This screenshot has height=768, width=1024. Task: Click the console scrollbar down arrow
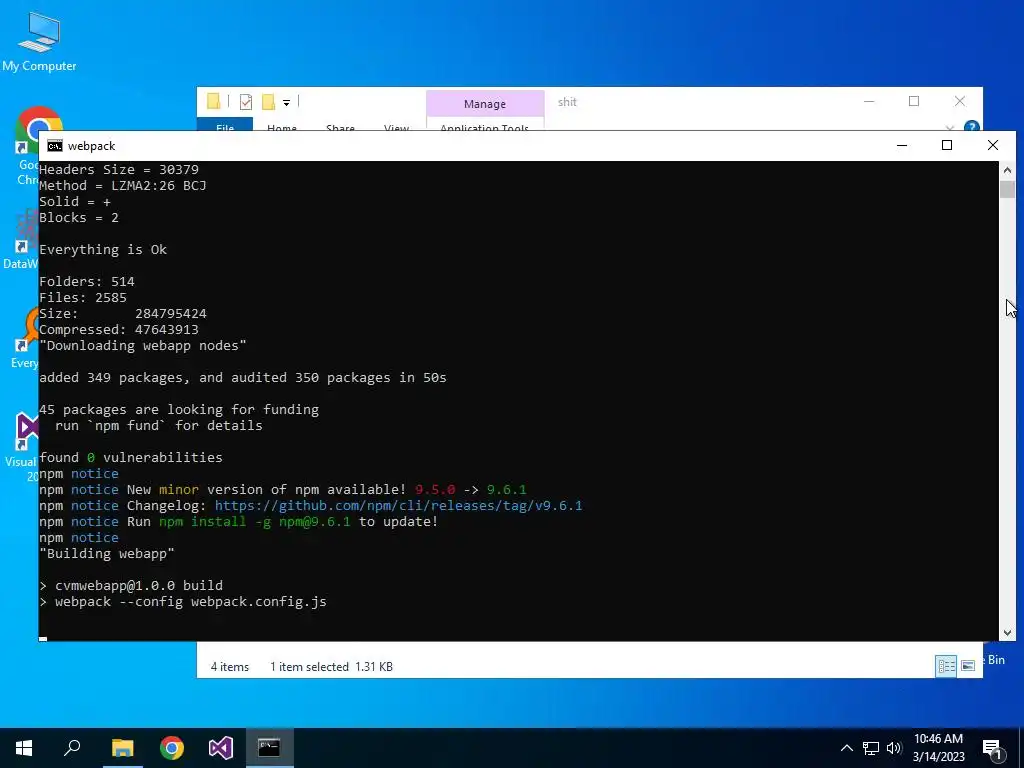[x=1007, y=632]
